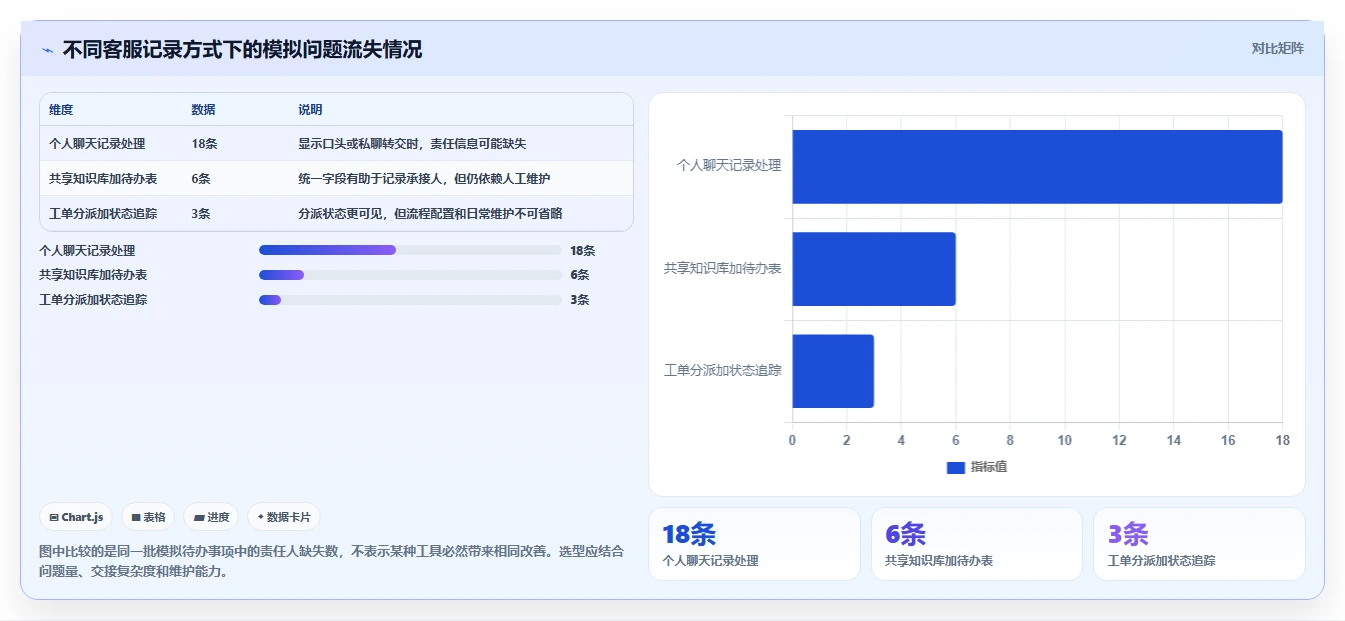Toggle the 指标值 legend item
Viewport: 1345px width, 621px height.
click(977, 467)
